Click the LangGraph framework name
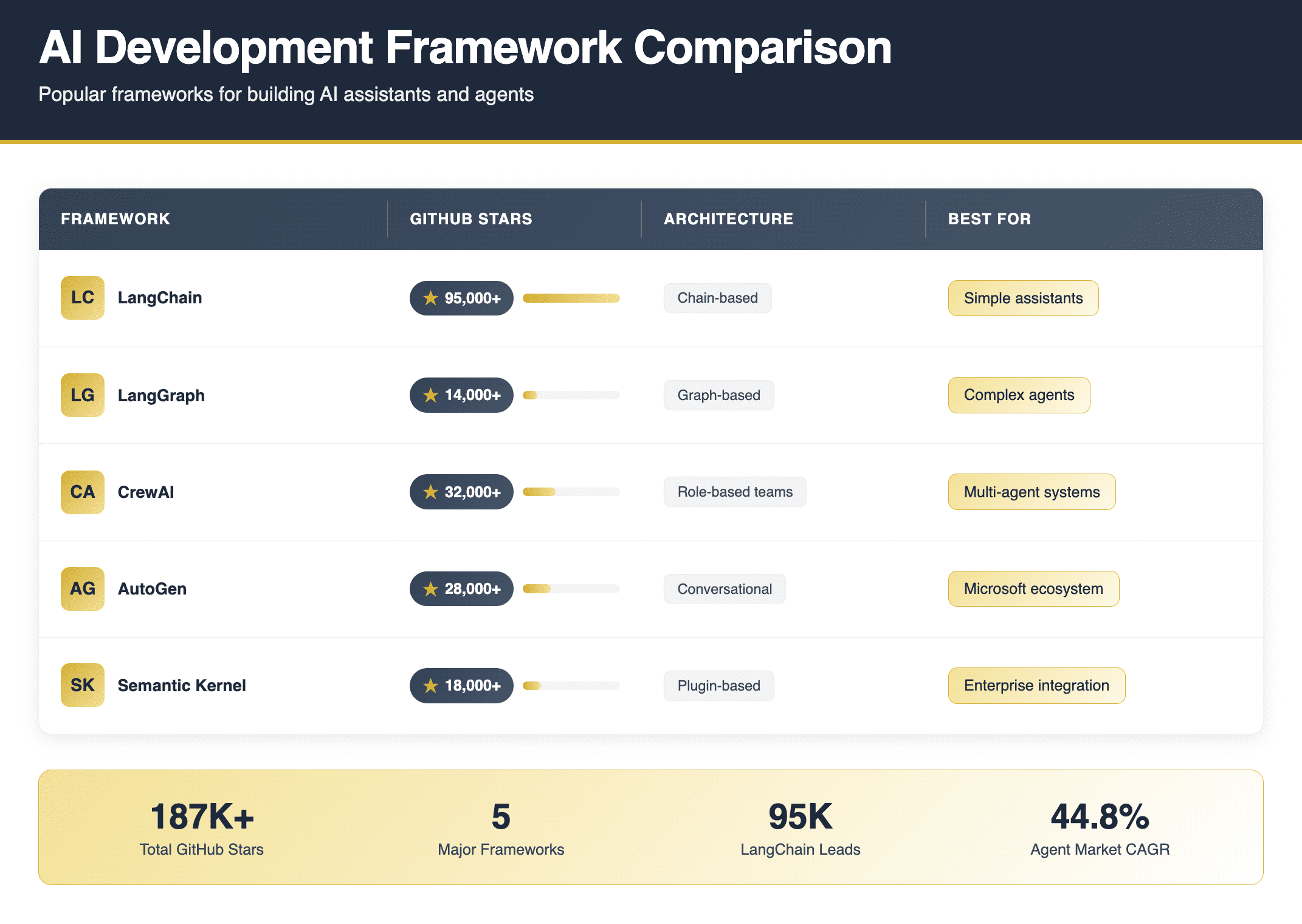 tap(161, 395)
